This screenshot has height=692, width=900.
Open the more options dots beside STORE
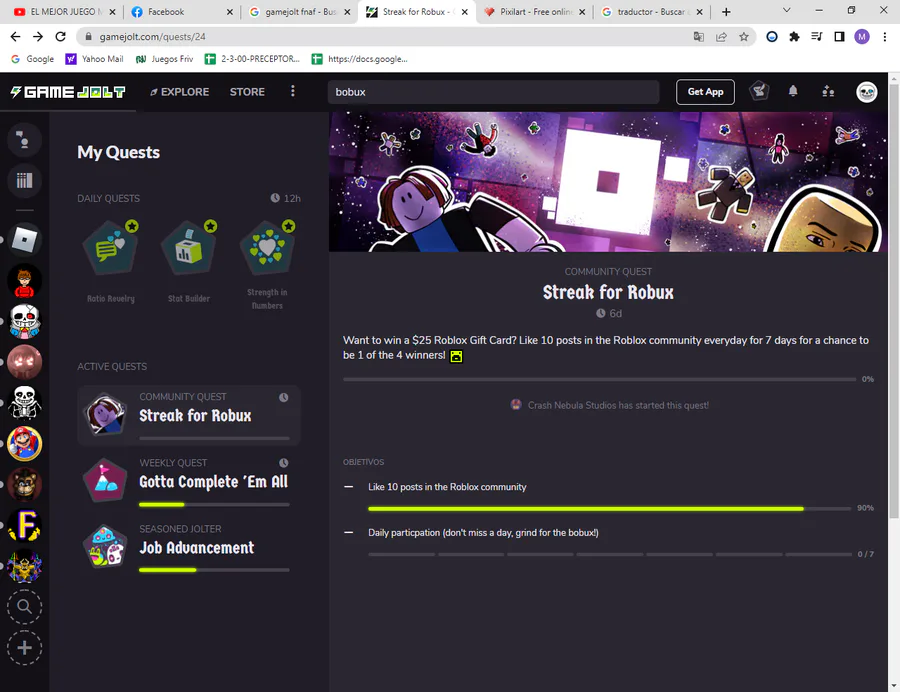pyautogui.click(x=293, y=91)
